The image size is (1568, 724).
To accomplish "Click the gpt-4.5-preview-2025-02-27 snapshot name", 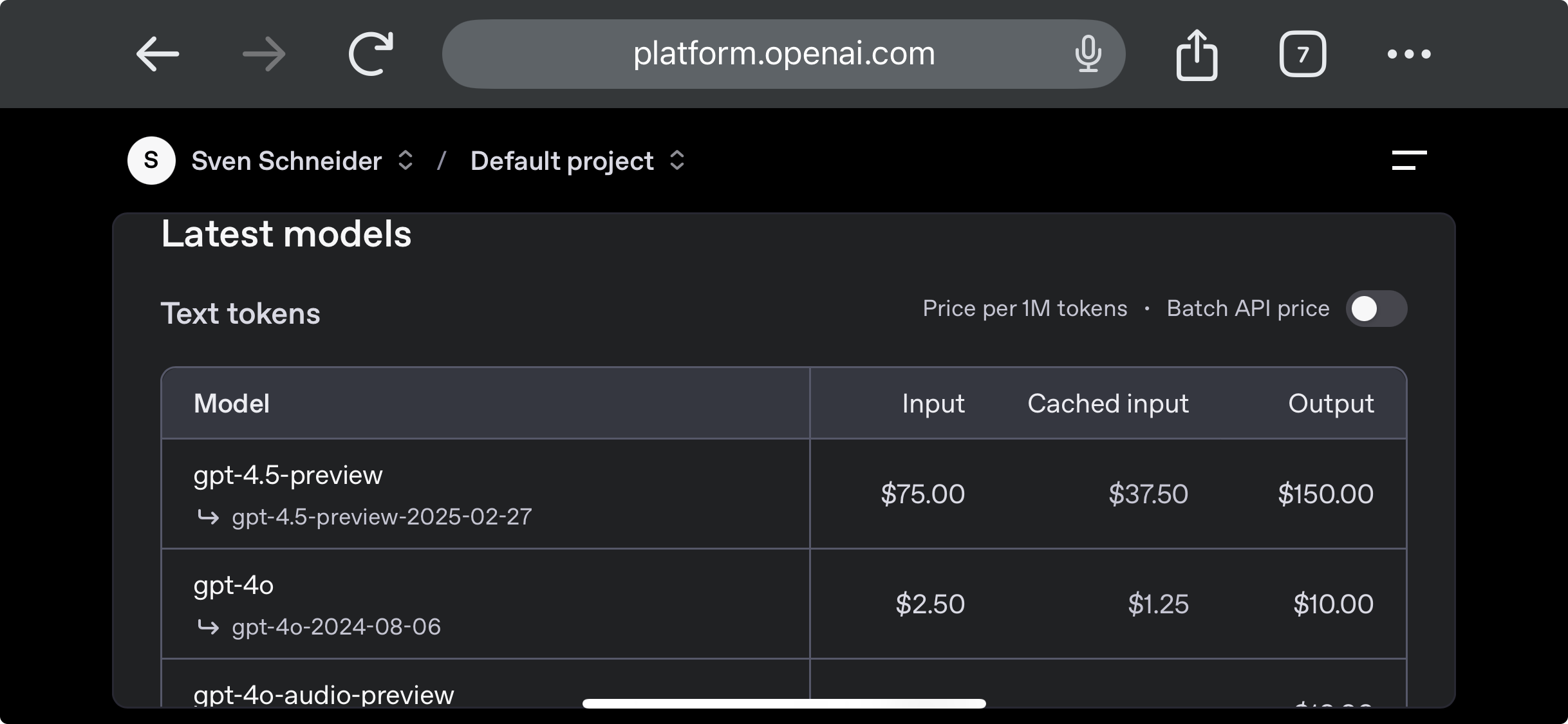I will point(382,517).
